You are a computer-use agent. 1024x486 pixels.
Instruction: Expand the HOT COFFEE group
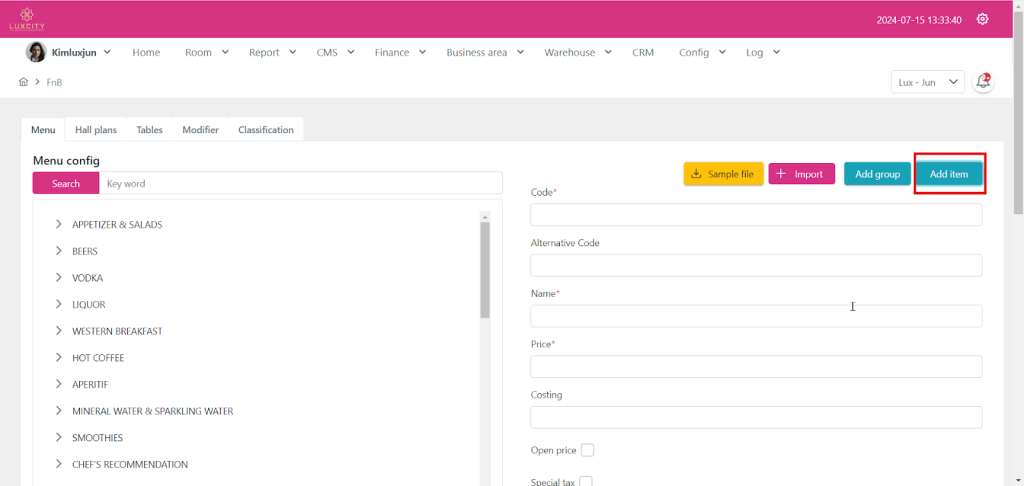(x=59, y=358)
